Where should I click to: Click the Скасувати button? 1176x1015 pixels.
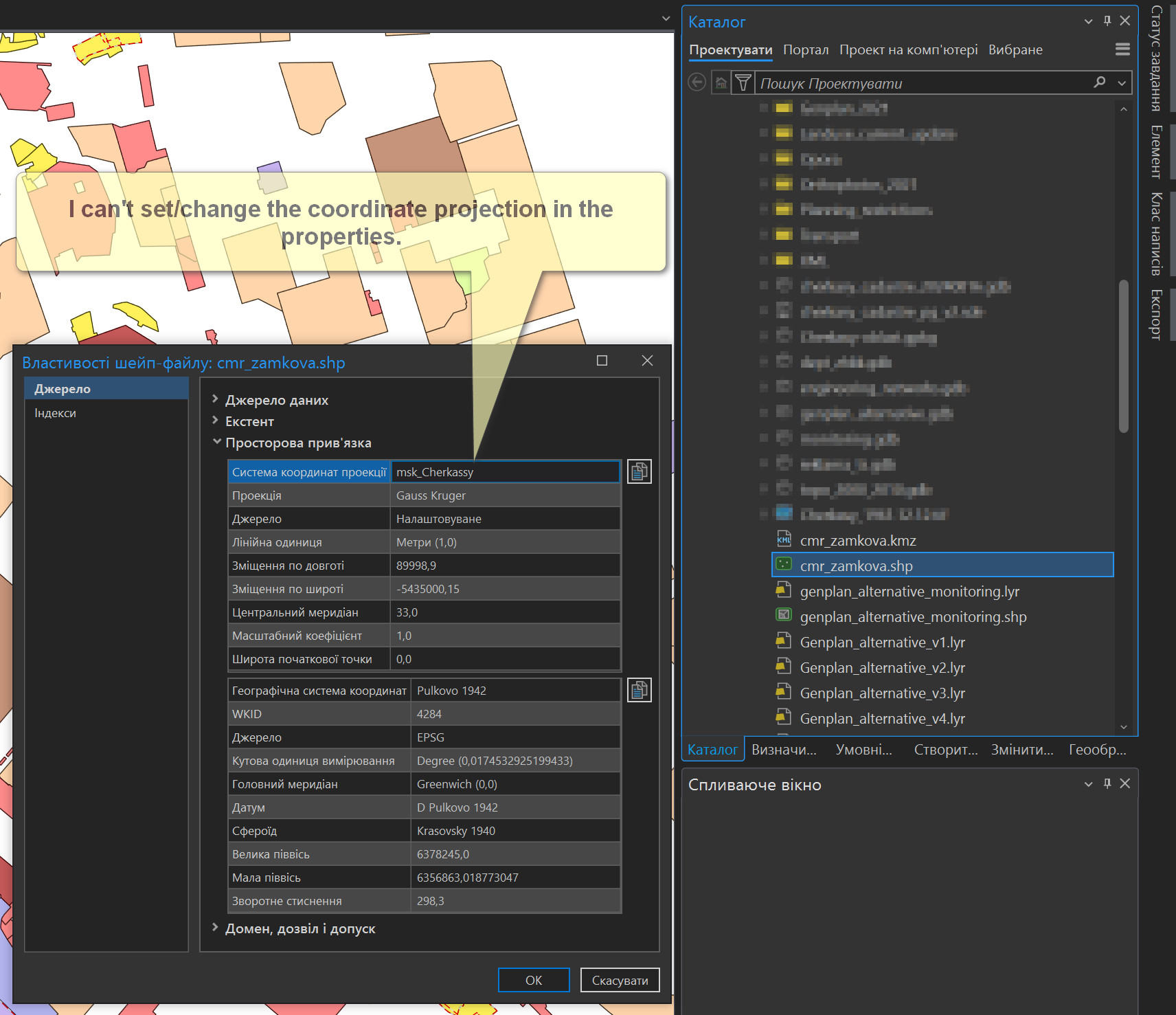pyautogui.click(x=620, y=980)
